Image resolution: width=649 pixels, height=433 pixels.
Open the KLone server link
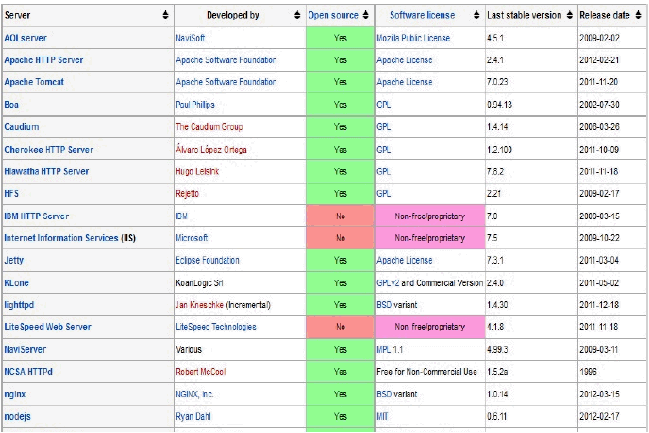[x=17, y=283]
